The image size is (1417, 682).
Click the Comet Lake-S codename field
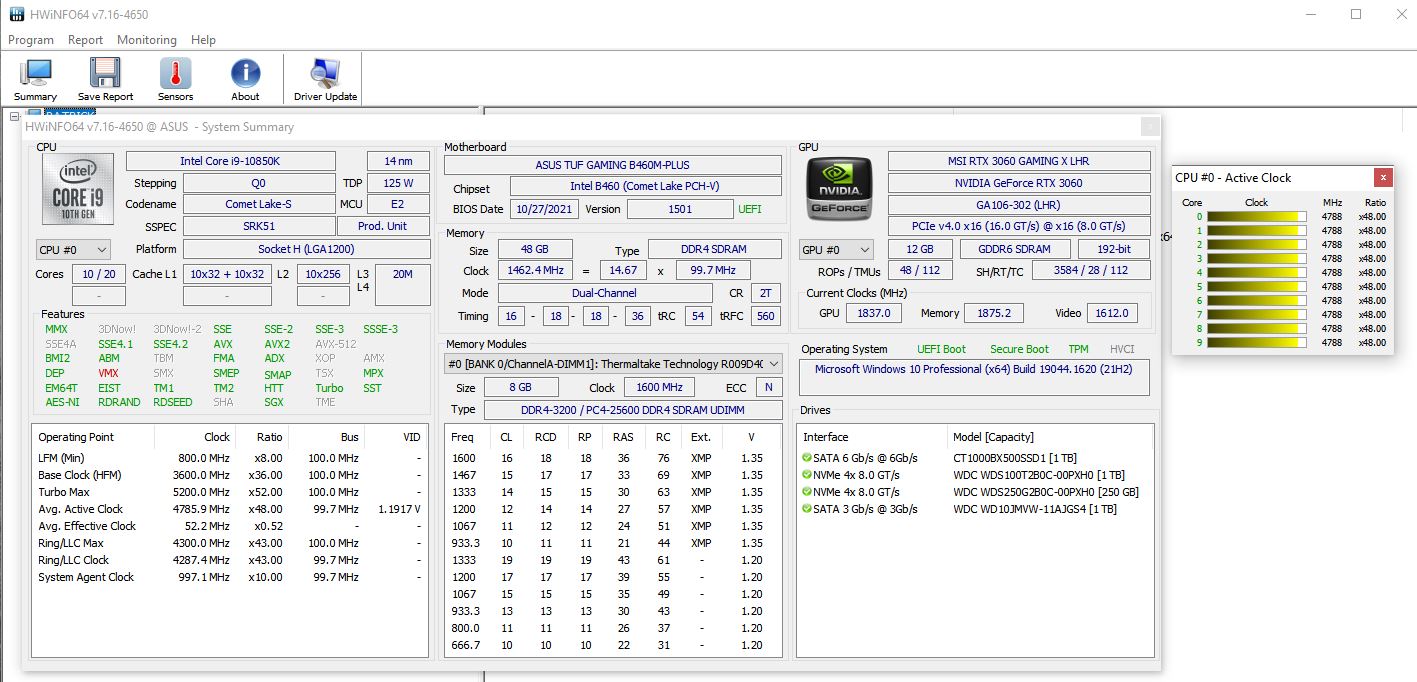click(x=259, y=204)
